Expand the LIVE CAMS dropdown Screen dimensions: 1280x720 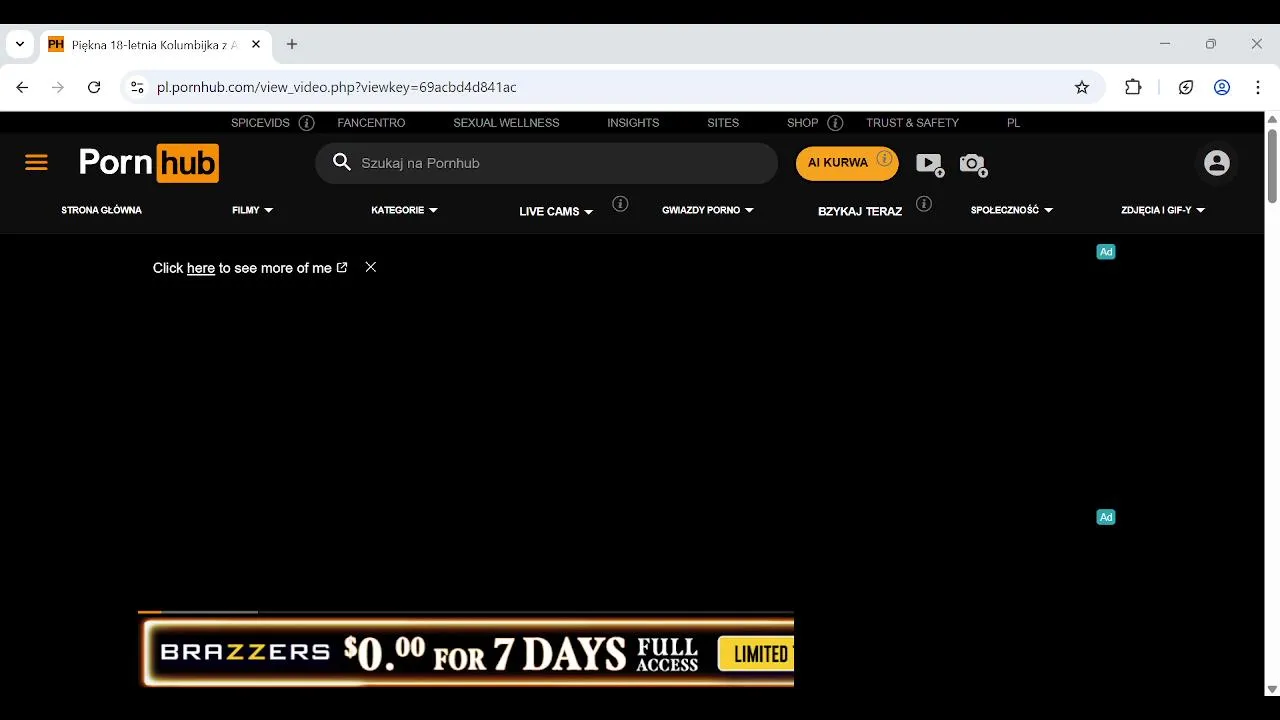coord(556,212)
